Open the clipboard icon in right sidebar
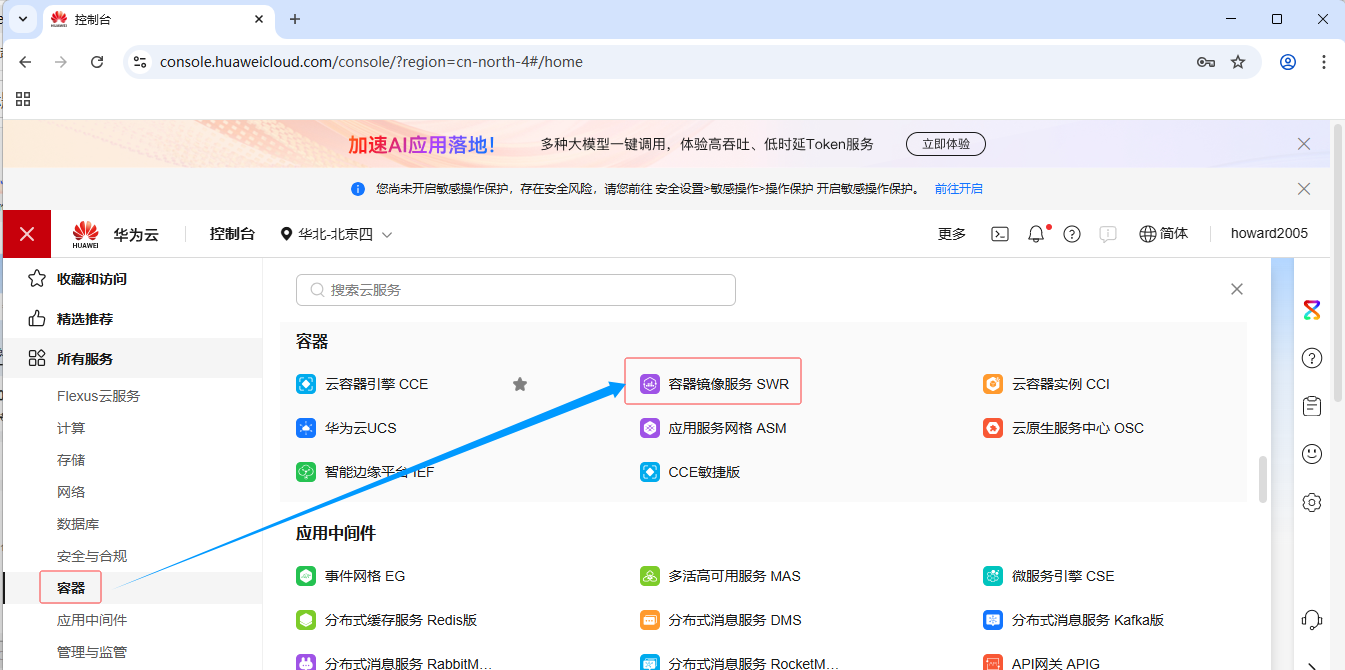The image size is (1345, 670). (x=1312, y=406)
